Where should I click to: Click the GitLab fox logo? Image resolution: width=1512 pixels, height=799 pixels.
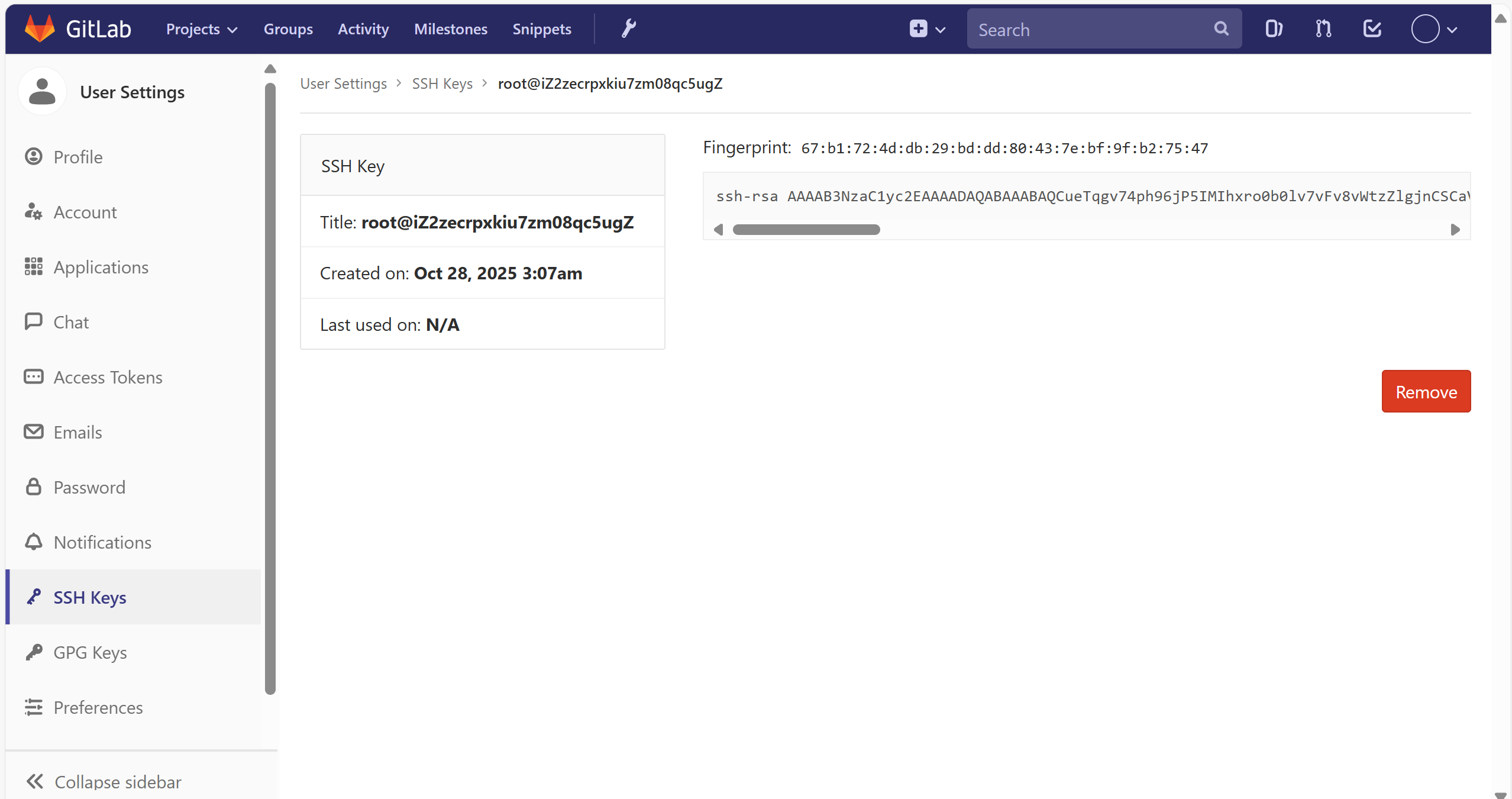[40, 28]
